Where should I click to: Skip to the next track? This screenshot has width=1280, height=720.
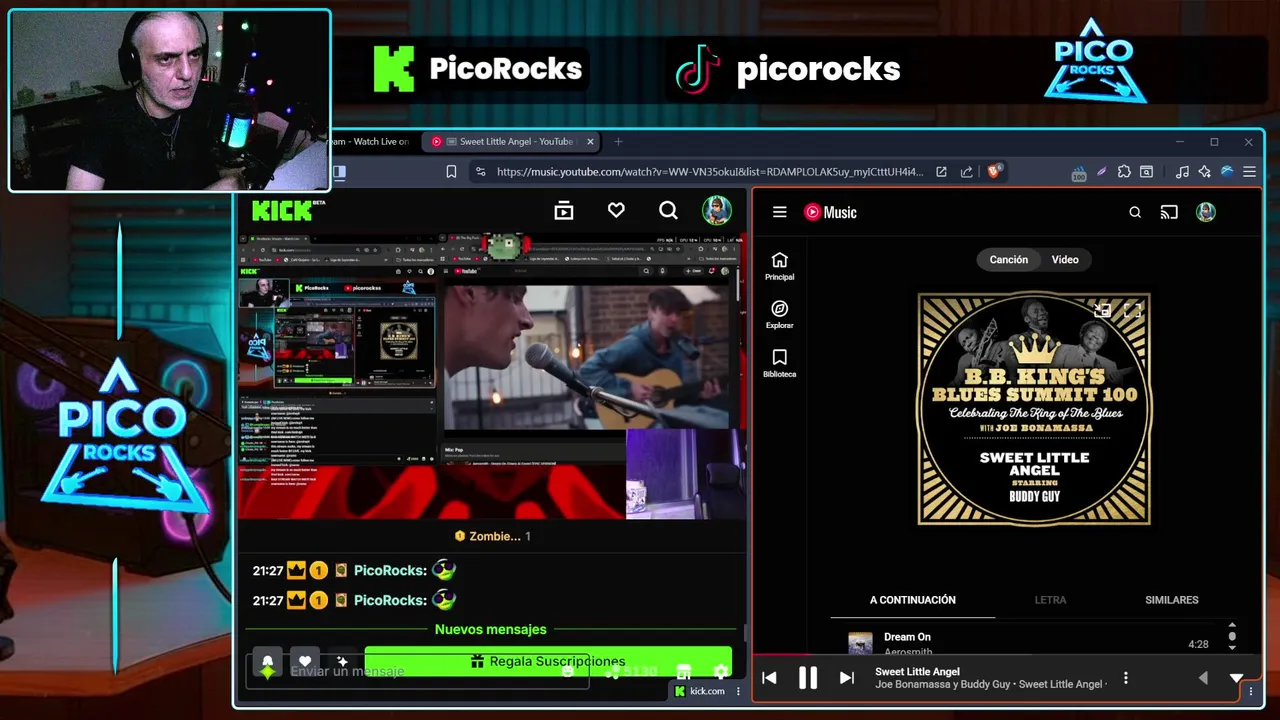coord(846,678)
